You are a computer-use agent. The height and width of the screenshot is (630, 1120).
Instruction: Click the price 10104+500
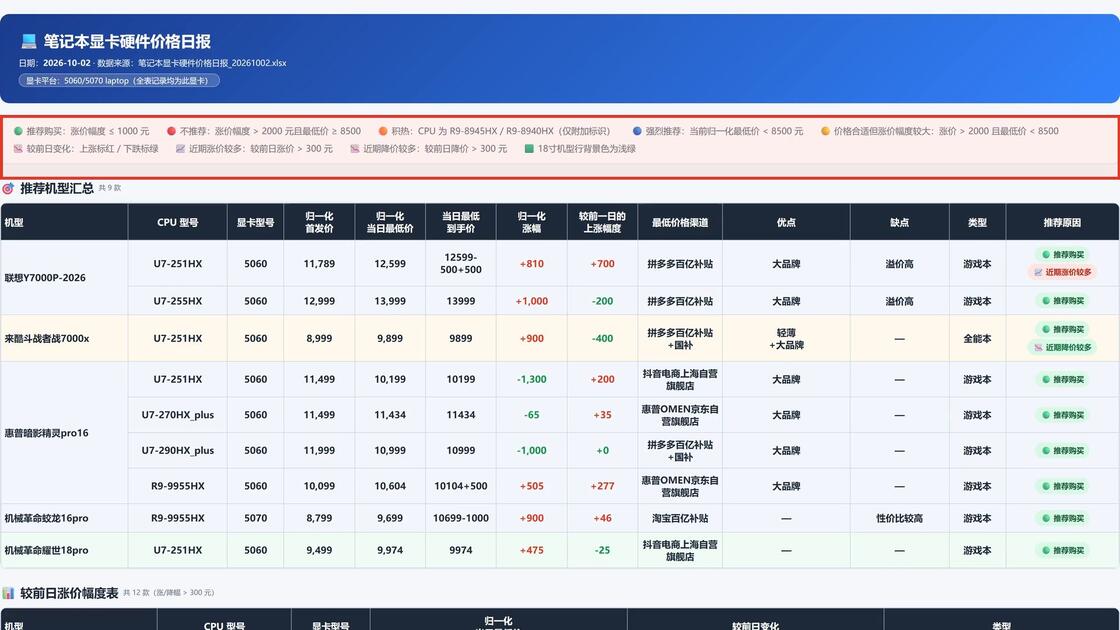point(461,486)
